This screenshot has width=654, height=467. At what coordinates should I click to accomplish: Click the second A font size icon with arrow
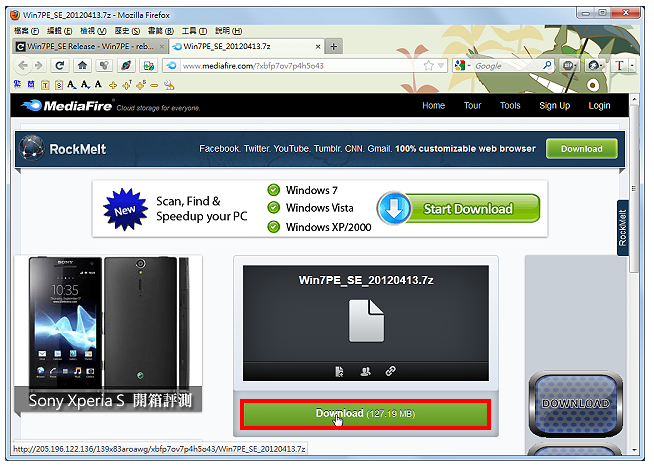85,85
